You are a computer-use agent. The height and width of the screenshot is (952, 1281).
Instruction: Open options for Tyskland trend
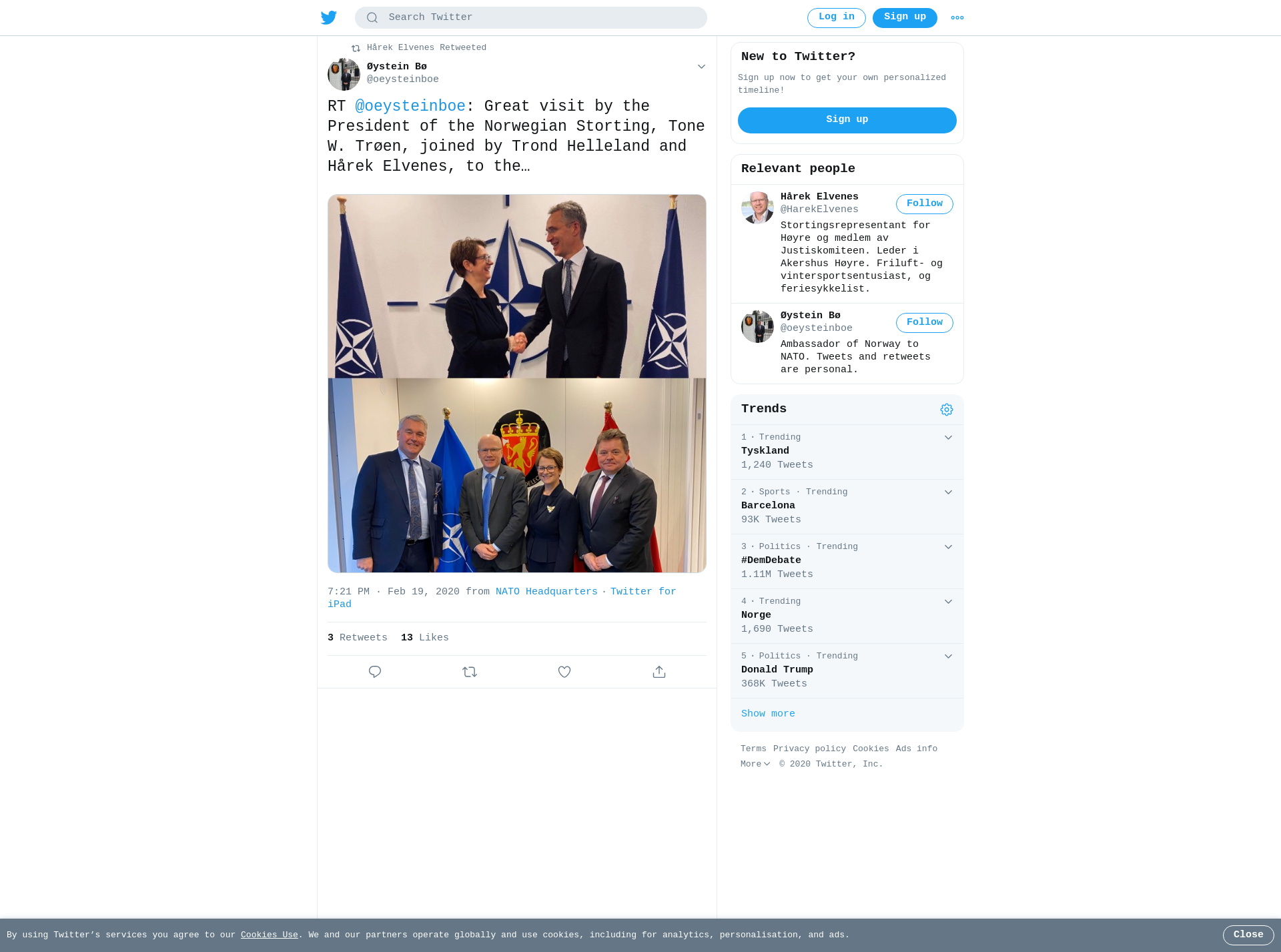(x=948, y=438)
